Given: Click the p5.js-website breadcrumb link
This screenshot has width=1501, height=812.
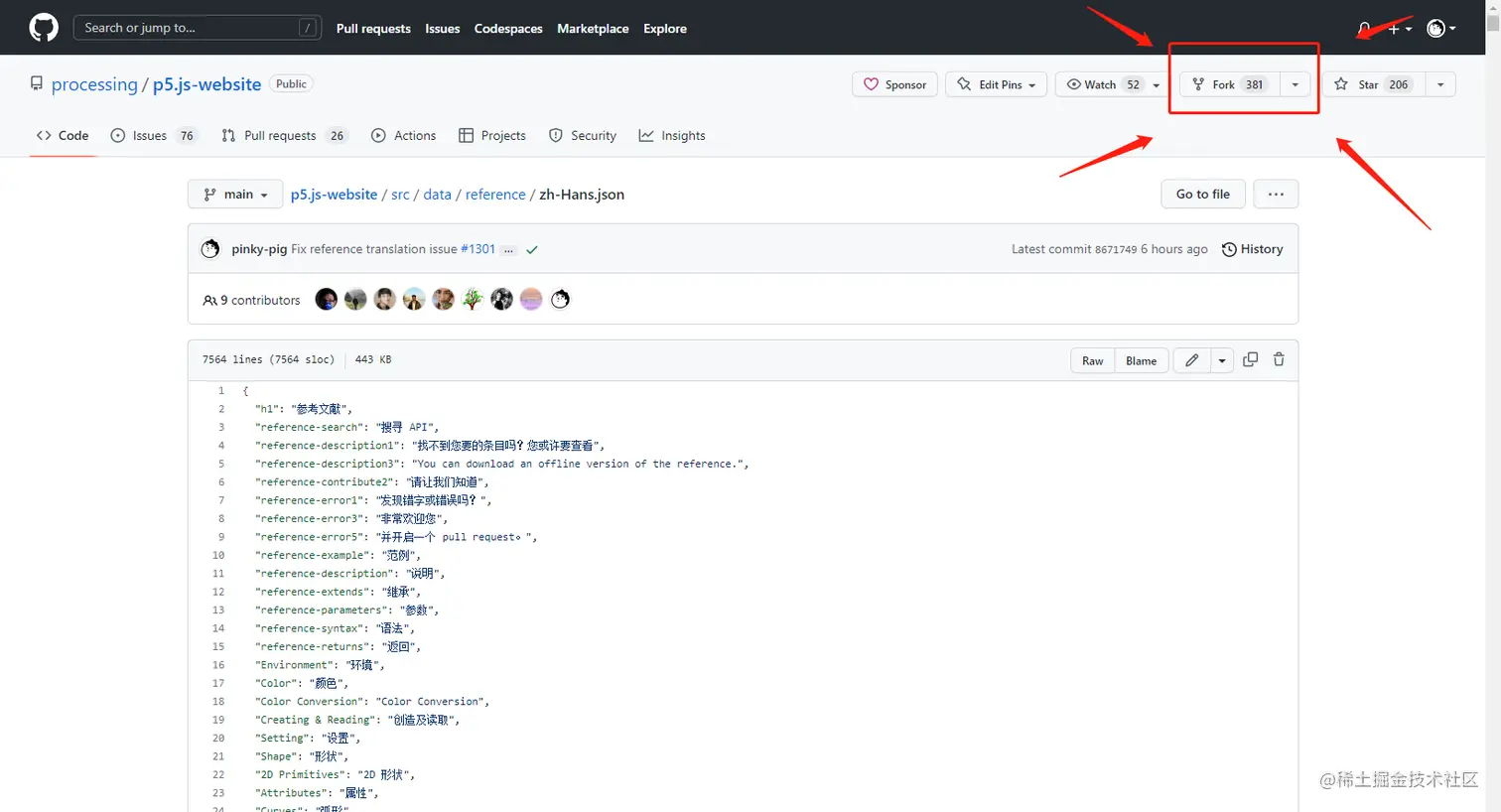Looking at the screenshot, I should (x=334, y=195).
